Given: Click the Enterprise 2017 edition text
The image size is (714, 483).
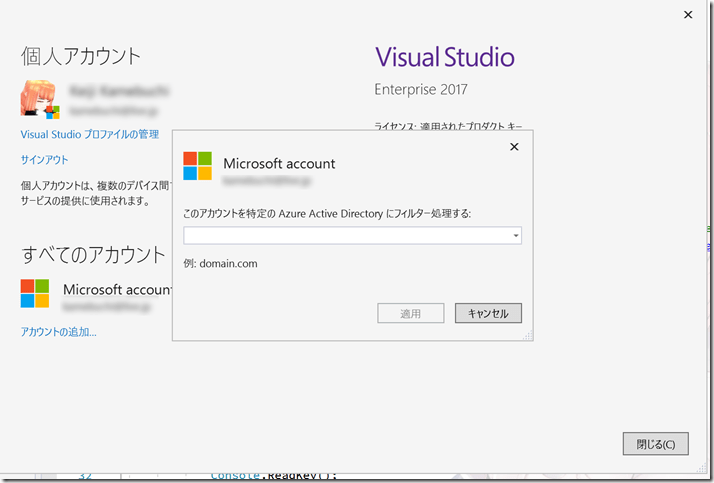Looking at the screenshot, I should coord(421,89).
